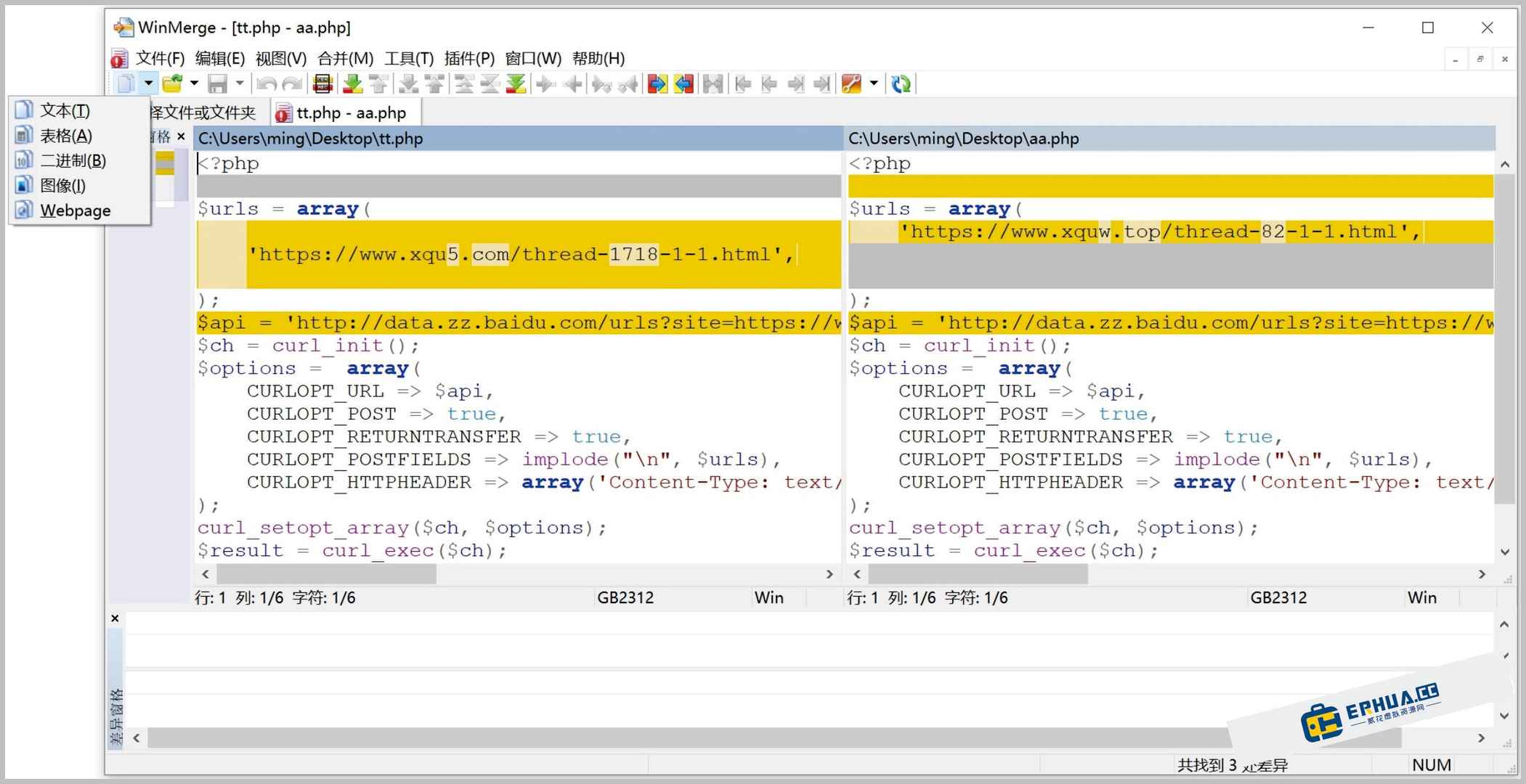
Task: Click the editor vertical scrollbar down arrow
Action: [1505, 552]
